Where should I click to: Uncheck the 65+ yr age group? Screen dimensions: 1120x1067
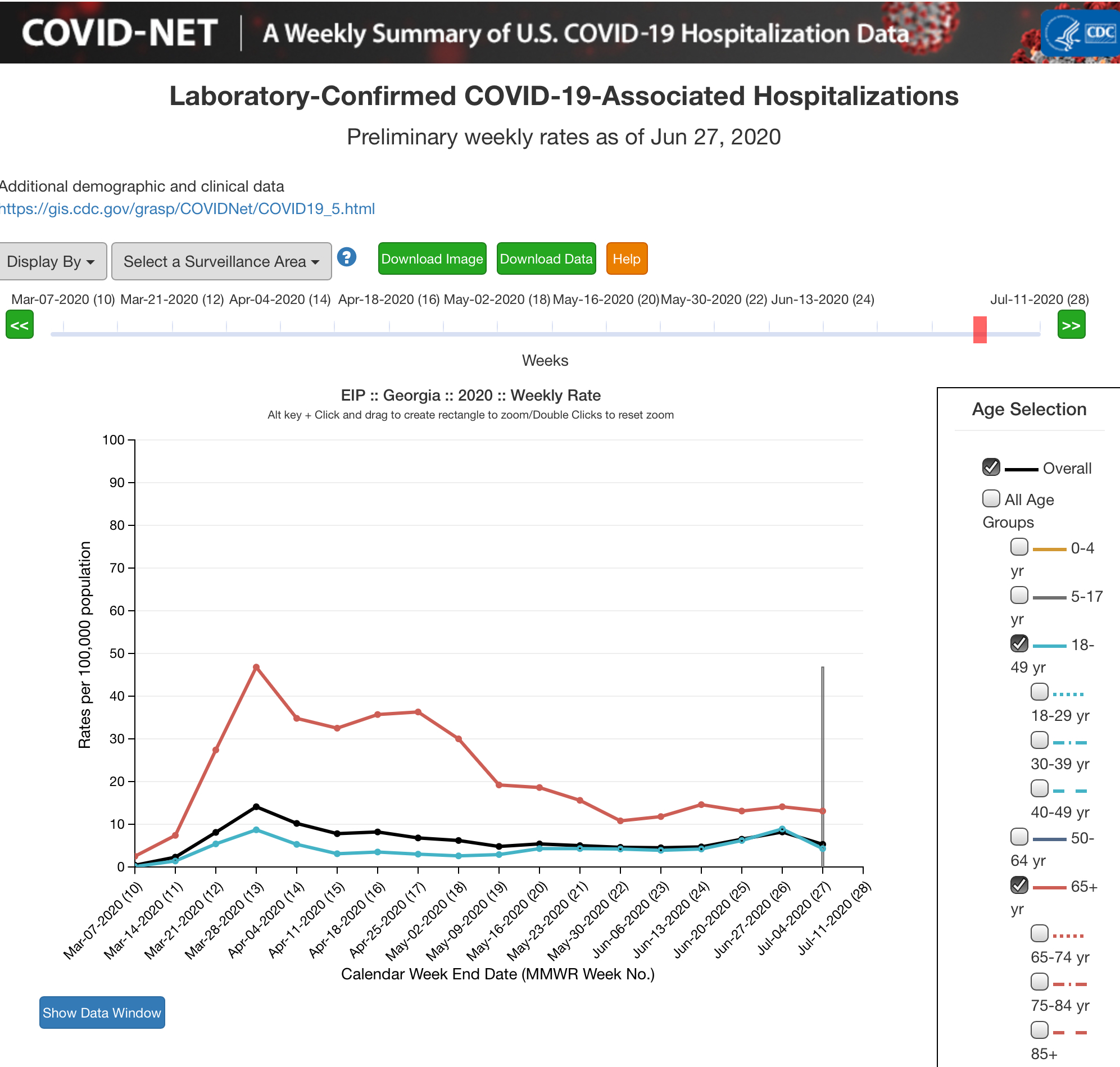click(1019, 885)
